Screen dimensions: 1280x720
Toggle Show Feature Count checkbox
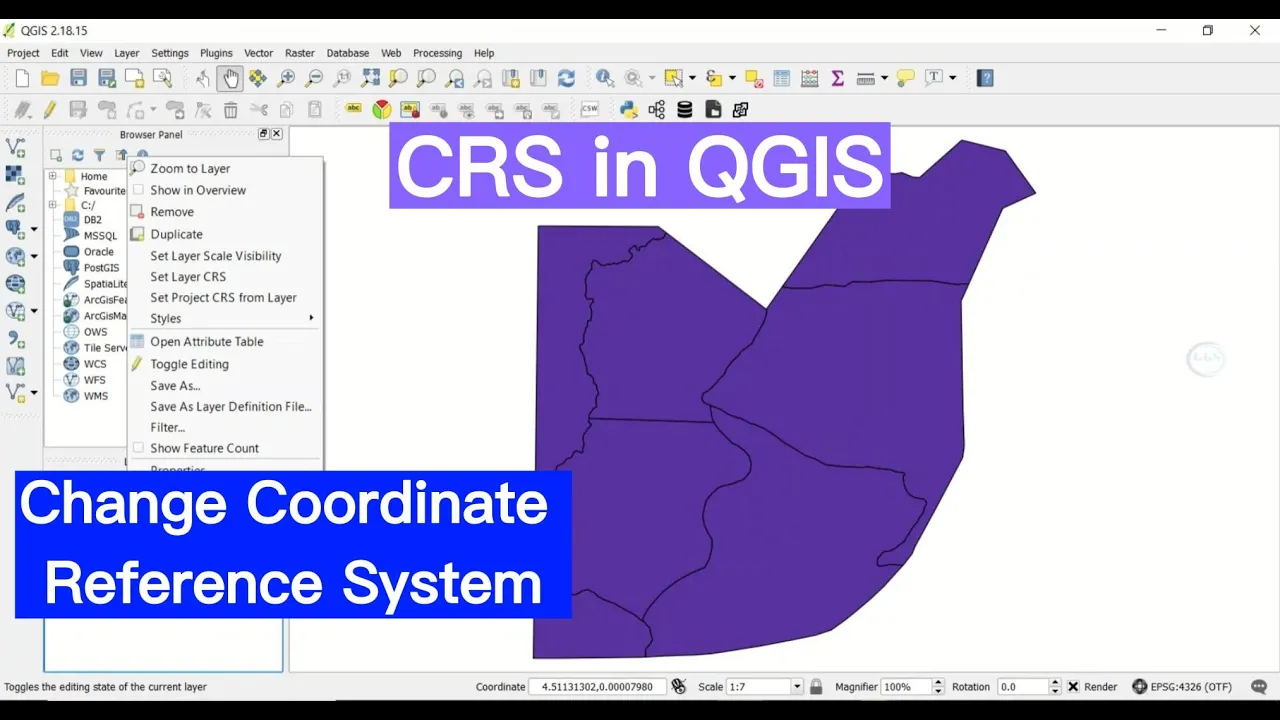point(138,448)
